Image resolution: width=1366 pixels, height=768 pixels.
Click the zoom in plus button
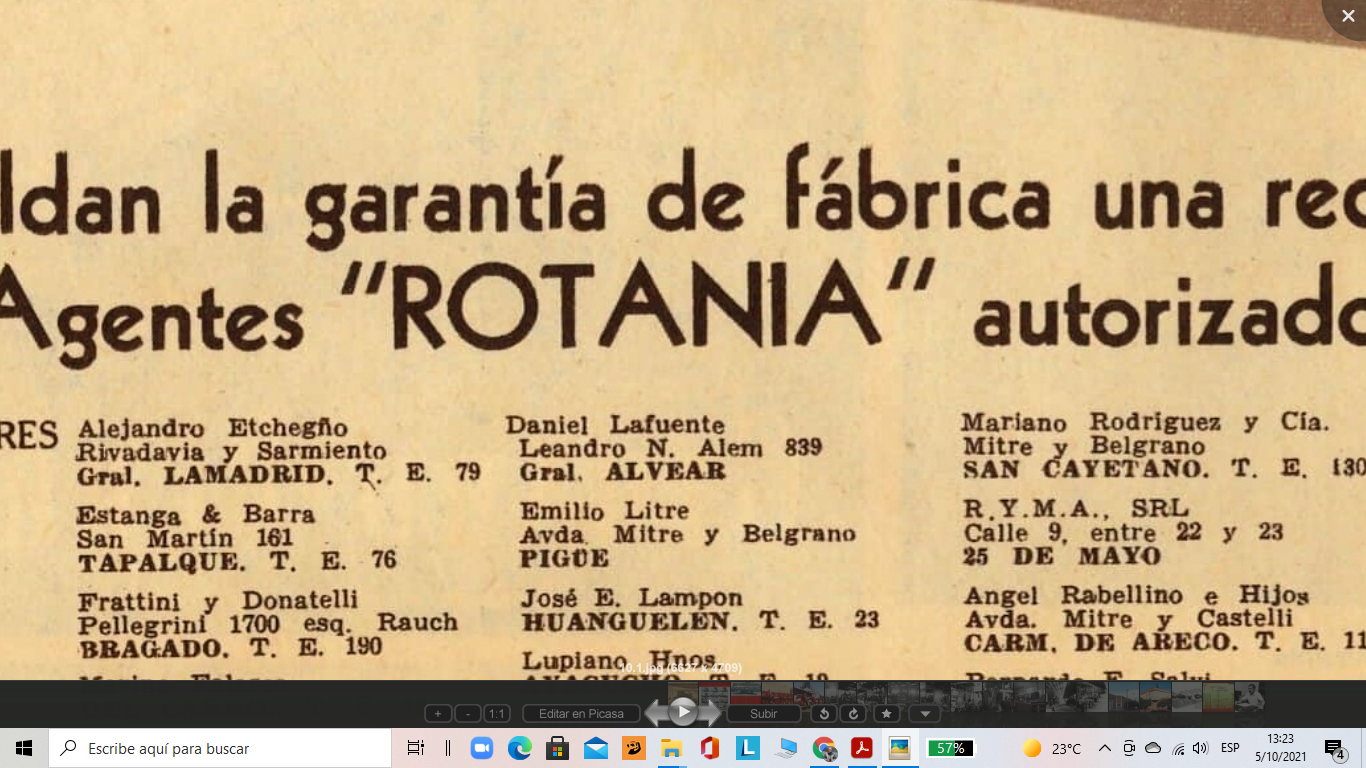(x=437, y=714)
